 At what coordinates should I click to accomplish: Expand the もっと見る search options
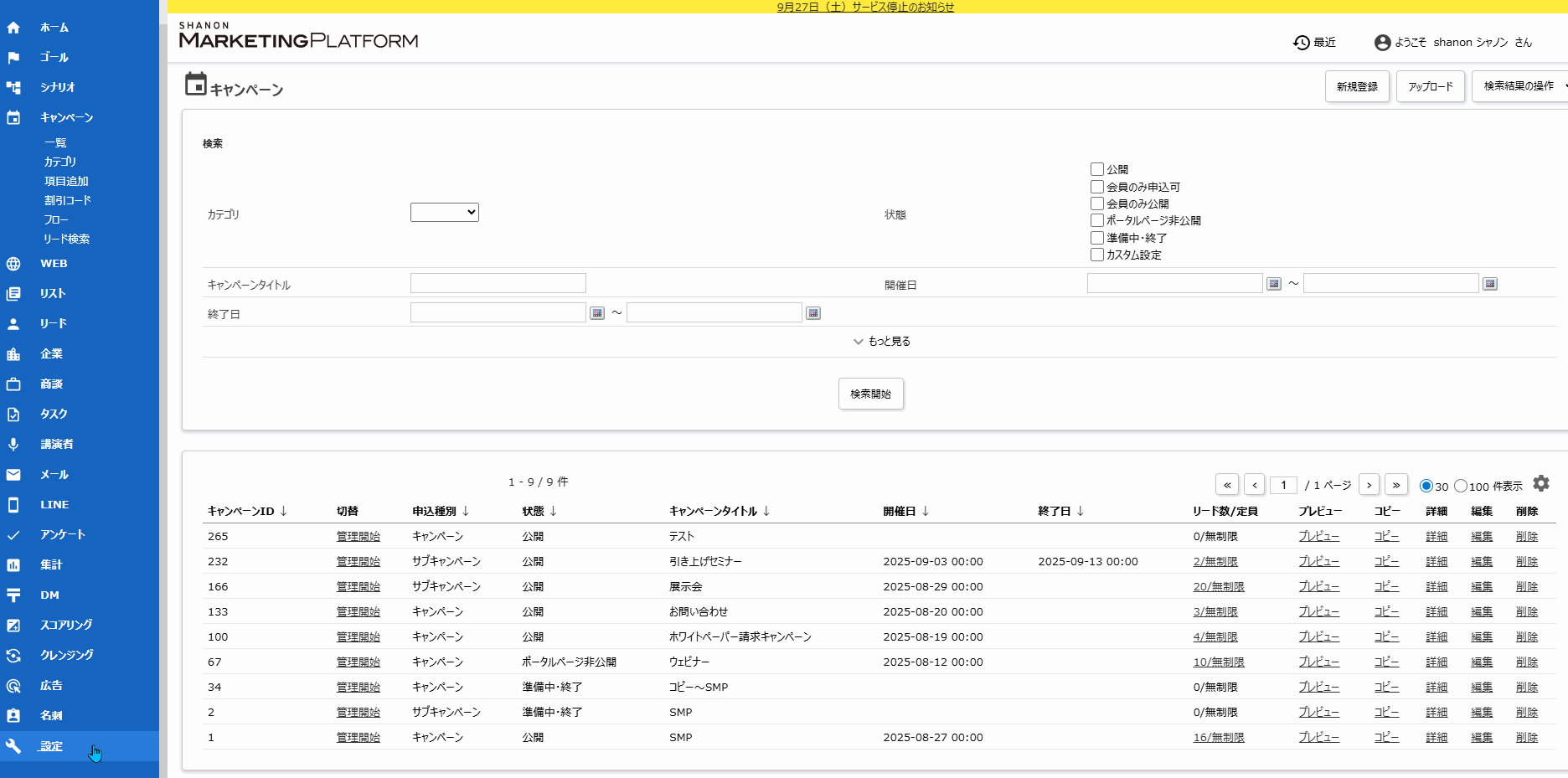[x=881, y=342]
